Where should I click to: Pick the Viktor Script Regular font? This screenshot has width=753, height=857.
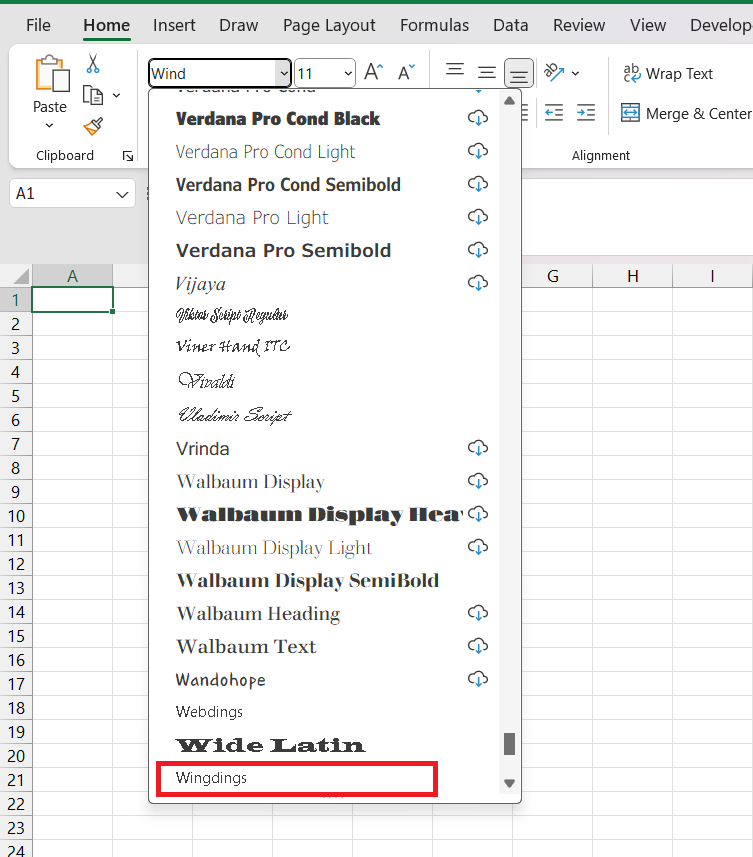(232, 315)
